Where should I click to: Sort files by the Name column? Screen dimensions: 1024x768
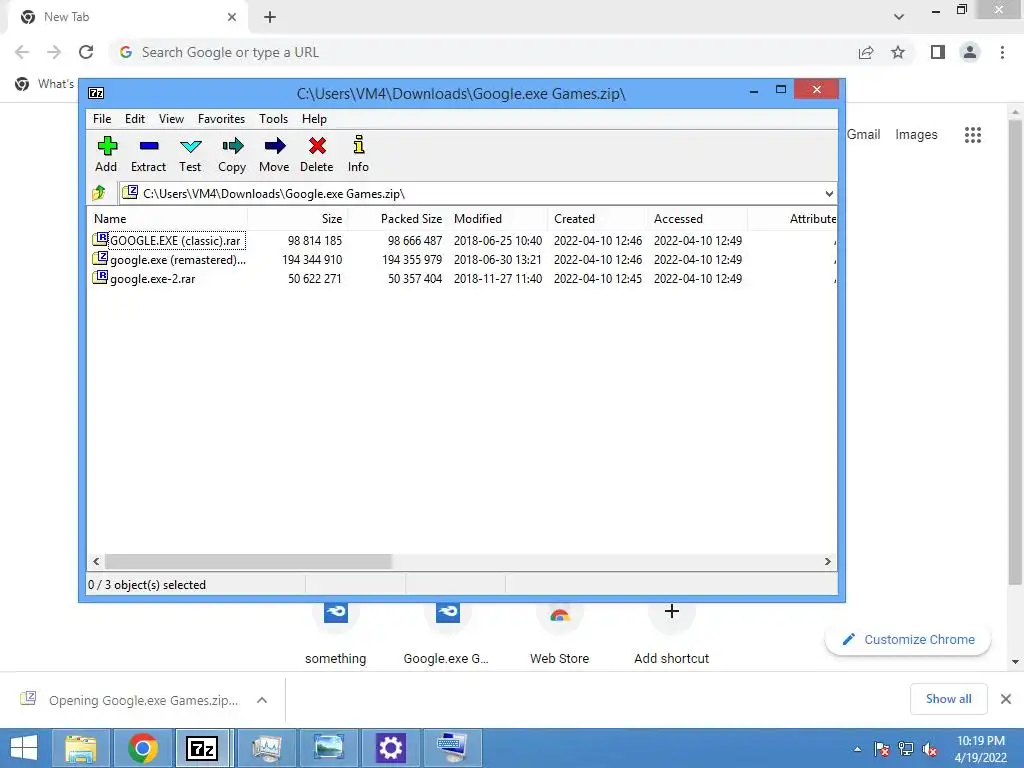[167, 219]
